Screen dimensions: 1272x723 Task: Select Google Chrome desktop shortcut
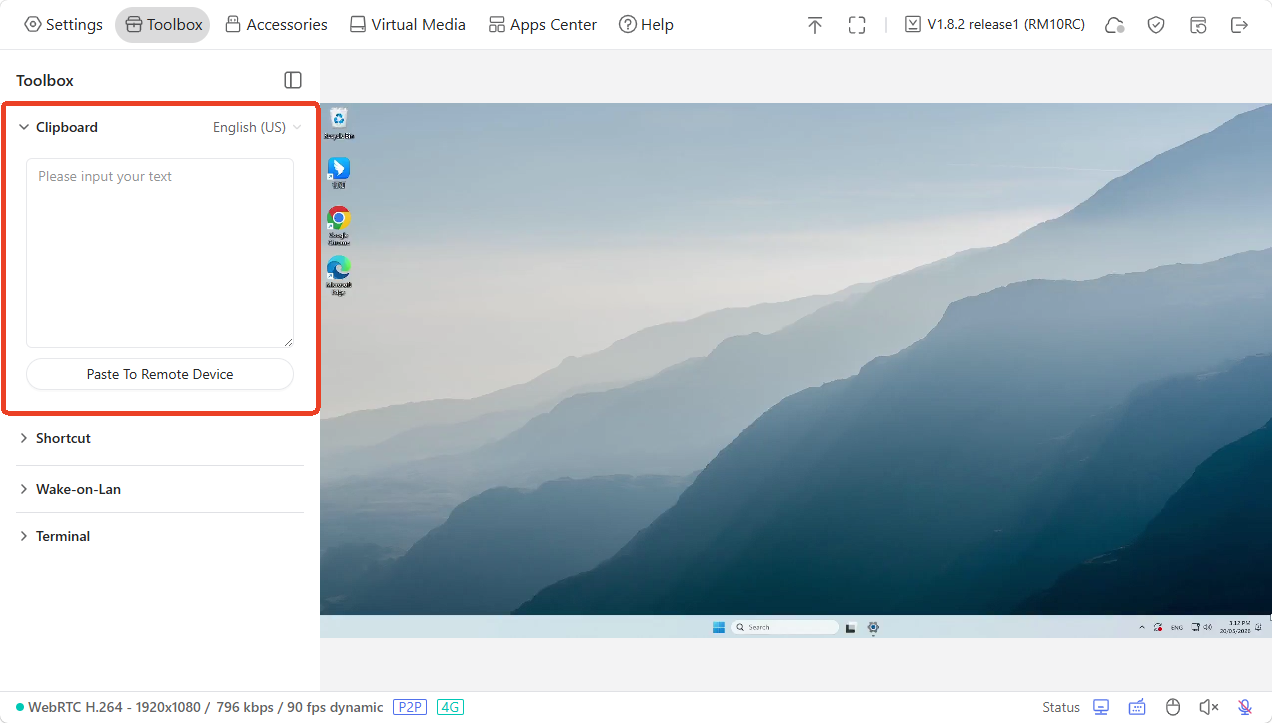click(339, 226)
